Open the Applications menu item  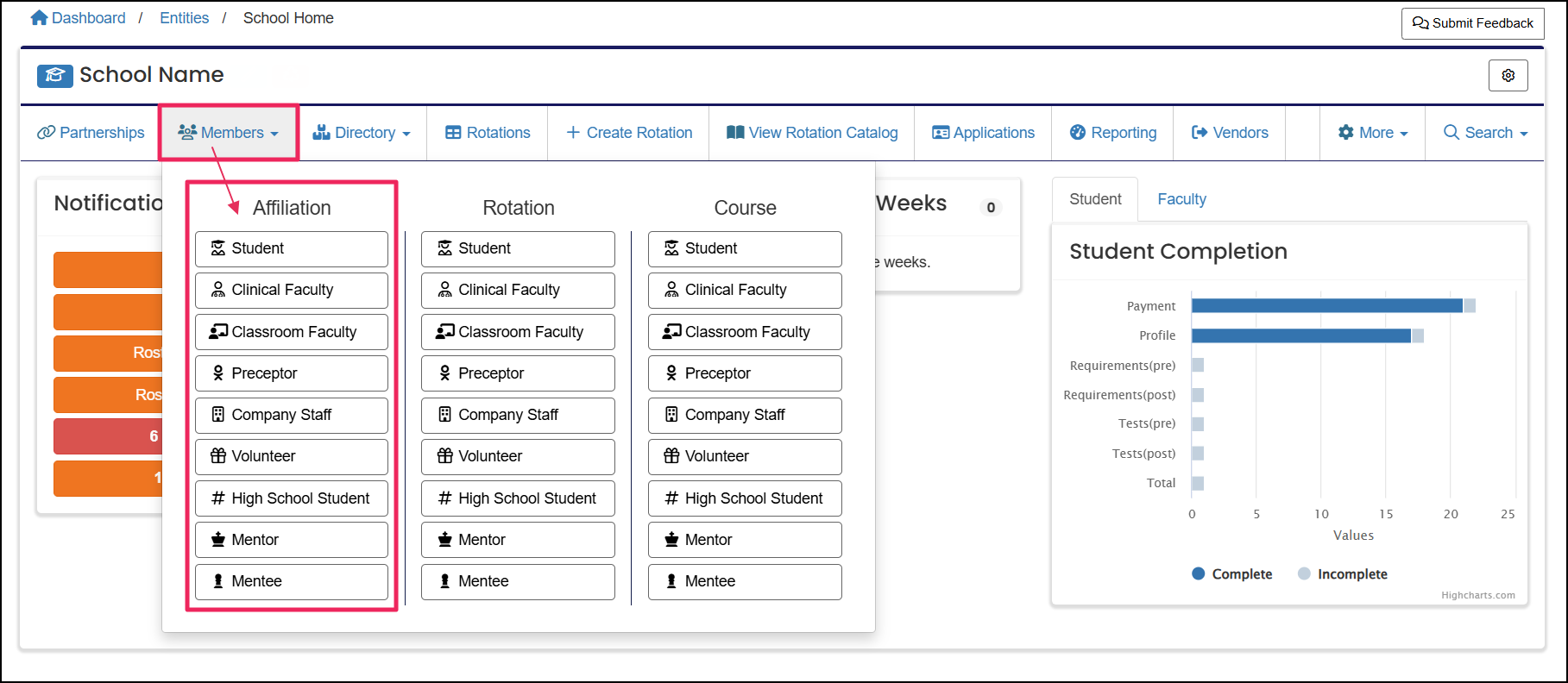(983, 133)
